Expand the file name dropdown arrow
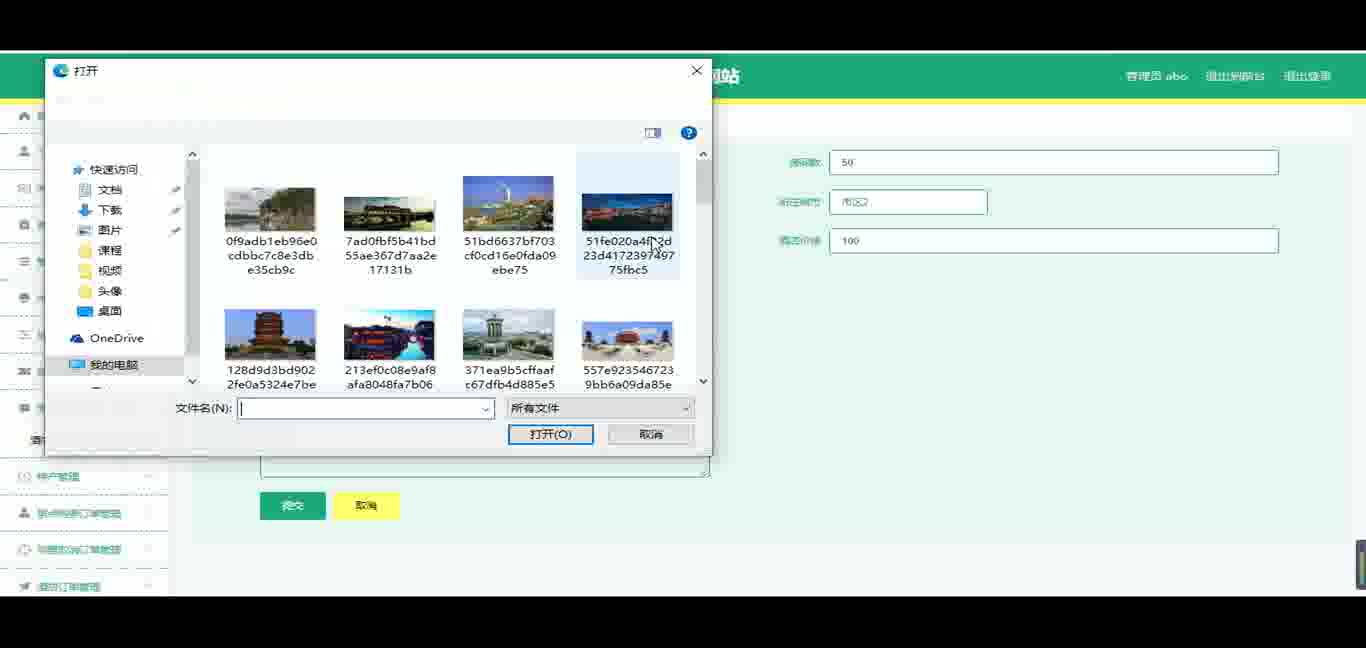1366x648 pixels. pos(486,408)
